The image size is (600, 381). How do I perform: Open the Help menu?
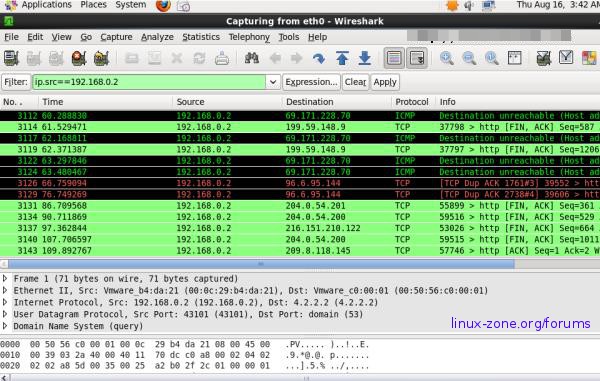point(318,37)
